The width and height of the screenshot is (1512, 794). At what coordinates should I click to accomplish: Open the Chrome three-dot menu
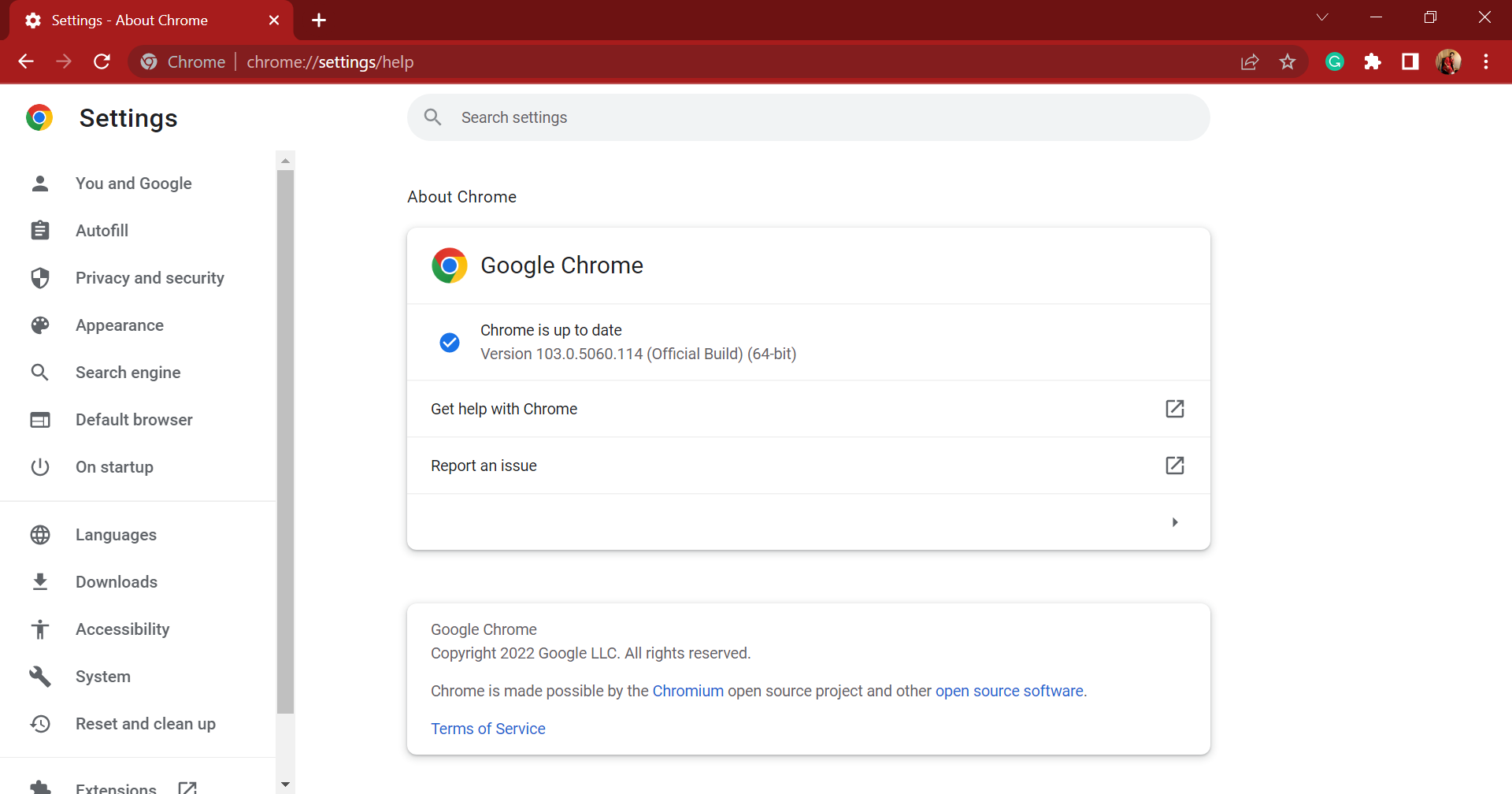(1486, 61)
